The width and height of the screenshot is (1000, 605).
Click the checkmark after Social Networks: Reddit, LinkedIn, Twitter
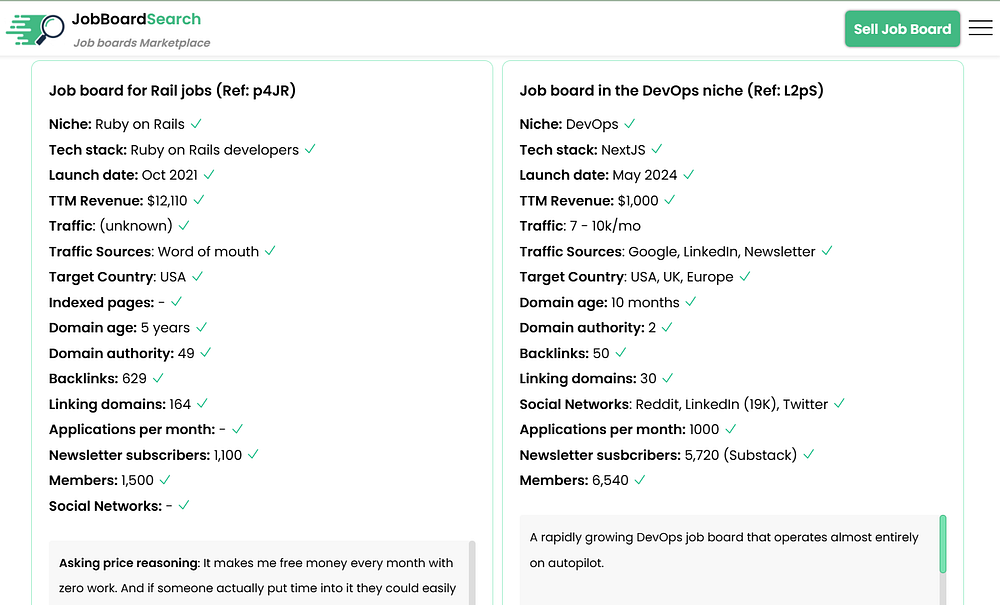pos(839,404)
